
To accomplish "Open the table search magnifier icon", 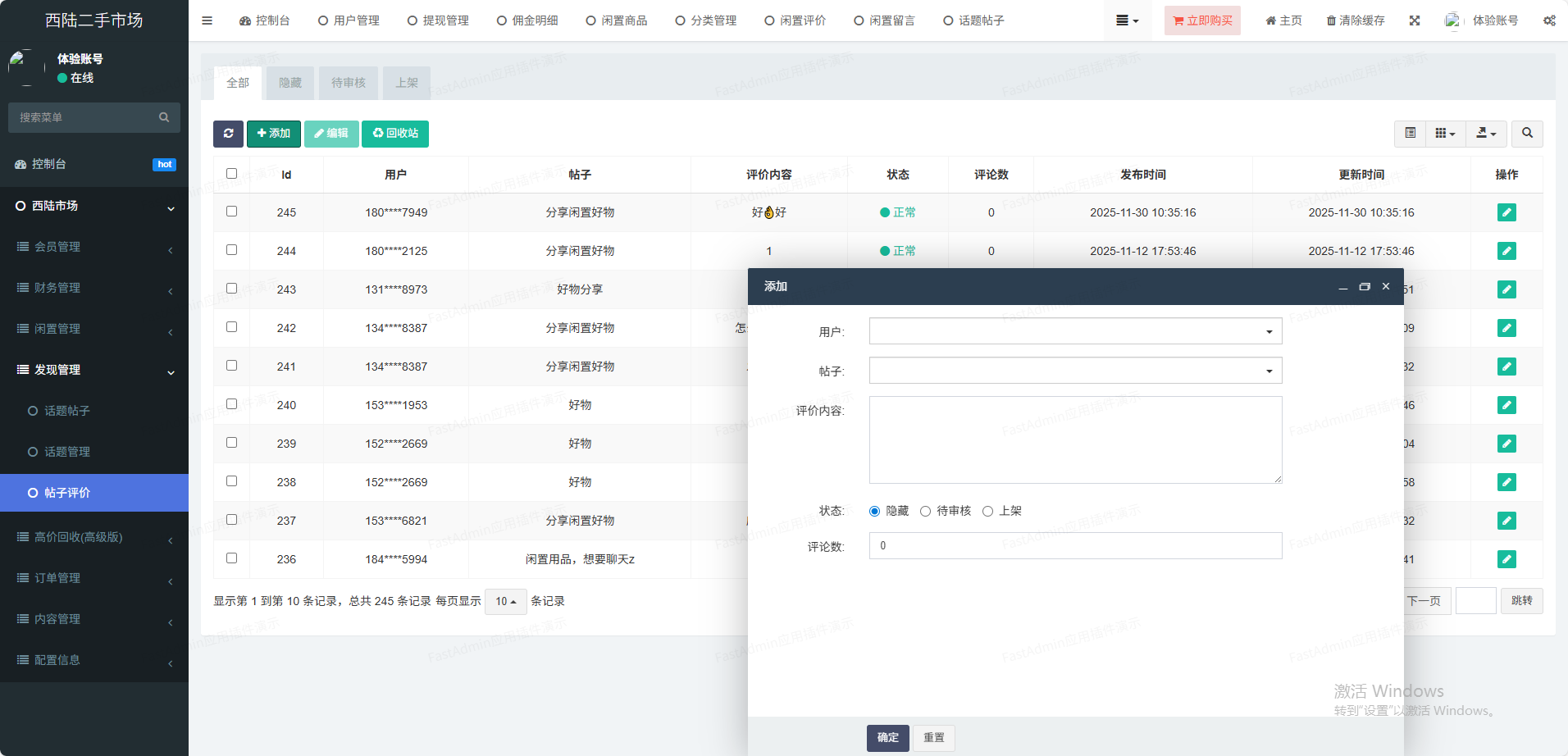I will pyautogui.click(x=1527, y=134).
